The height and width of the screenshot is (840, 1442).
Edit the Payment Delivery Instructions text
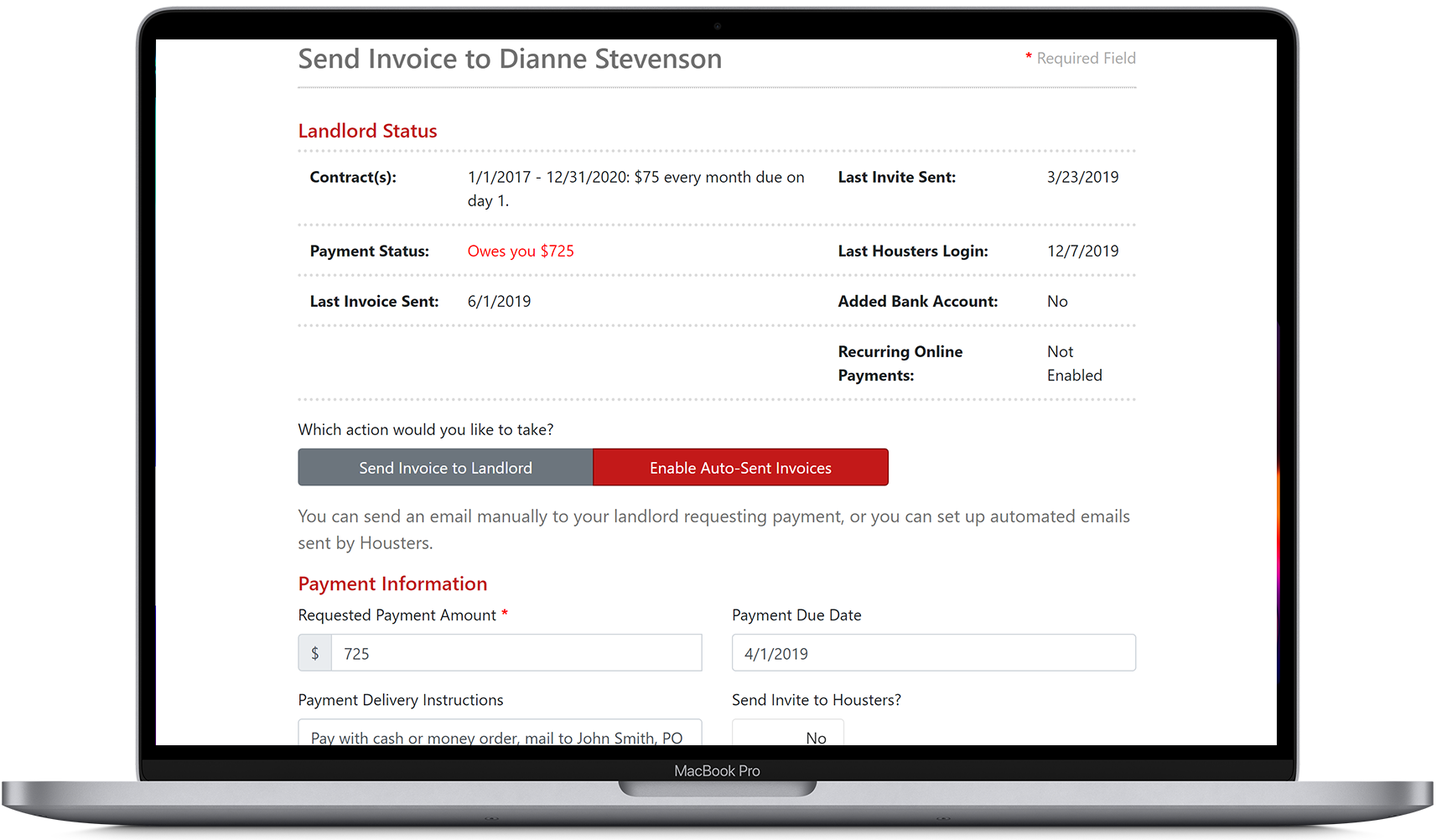pyautogui.click(x=499, y=736)
